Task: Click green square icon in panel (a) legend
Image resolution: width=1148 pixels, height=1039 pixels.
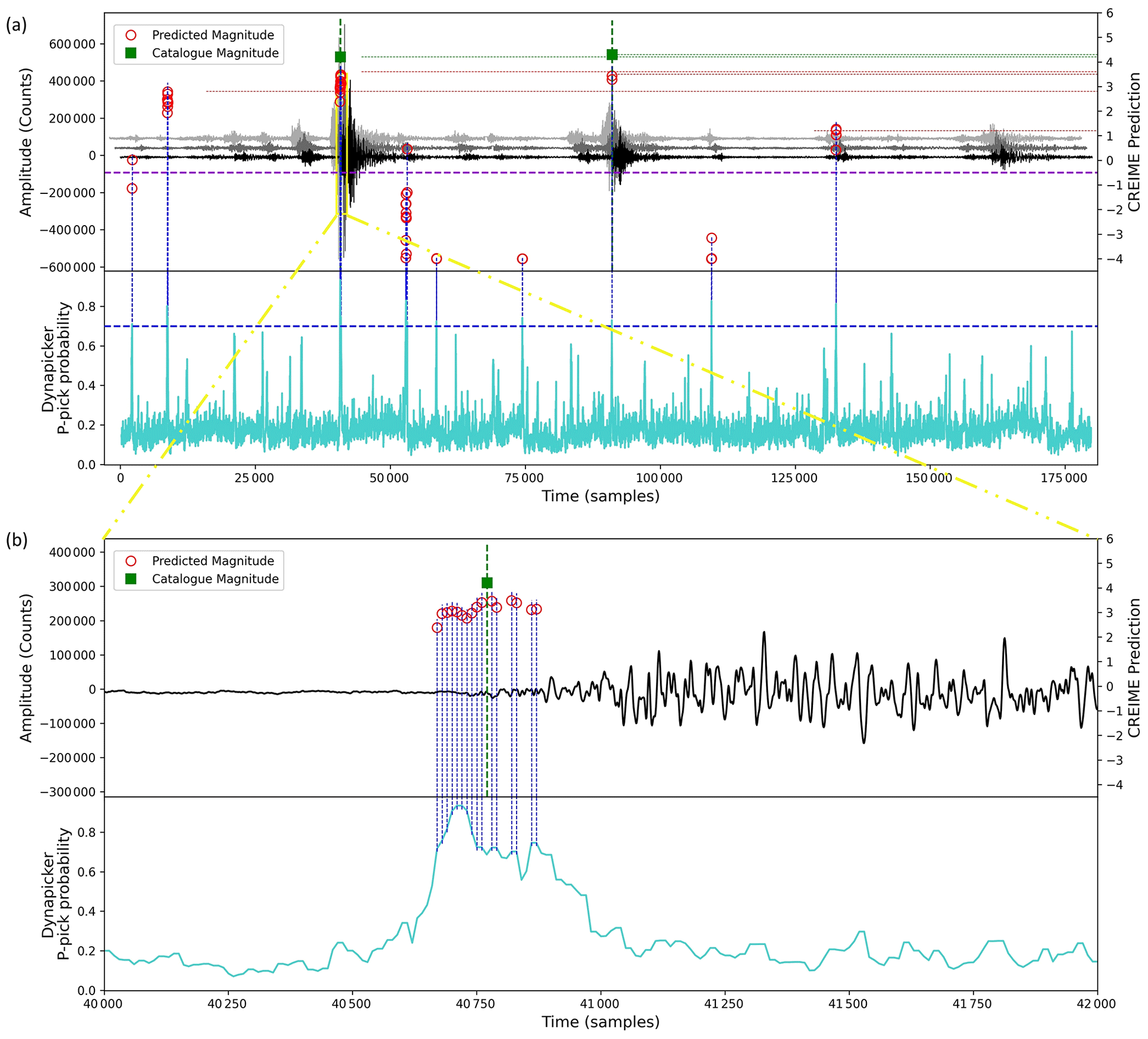Action: tap(131, 53)
